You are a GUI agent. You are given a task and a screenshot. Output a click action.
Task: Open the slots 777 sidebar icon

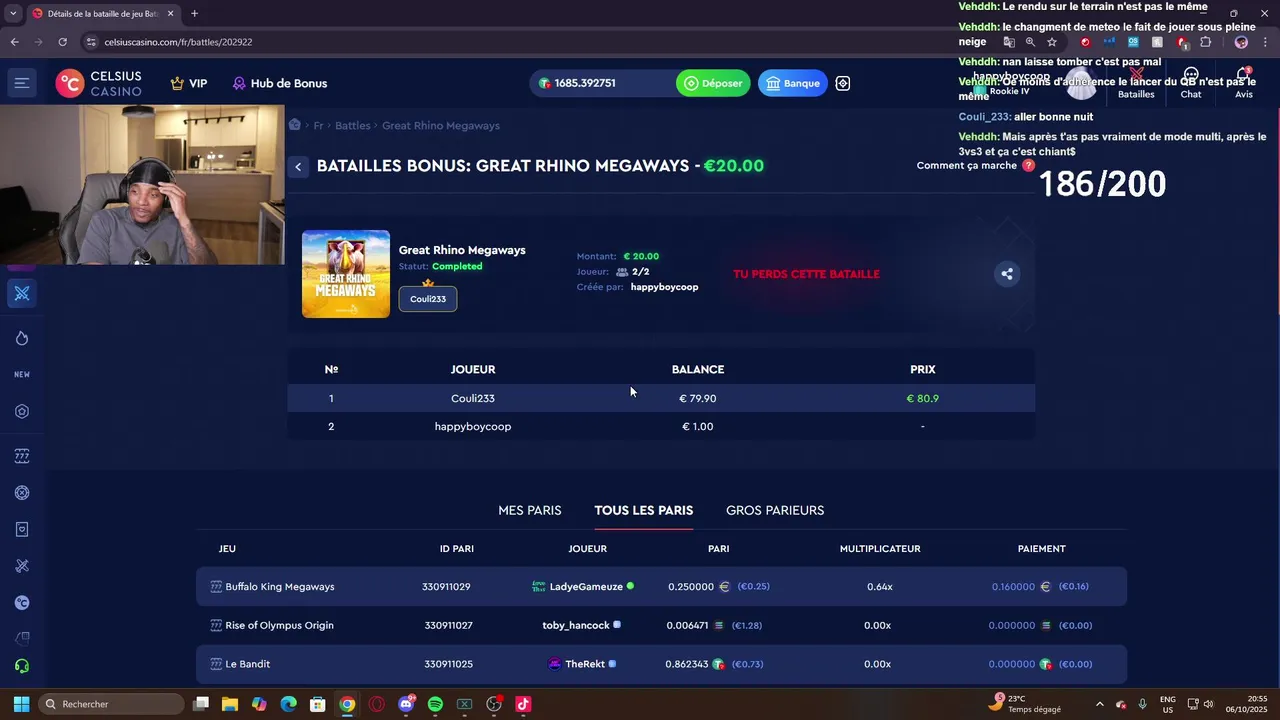[22, 456]
